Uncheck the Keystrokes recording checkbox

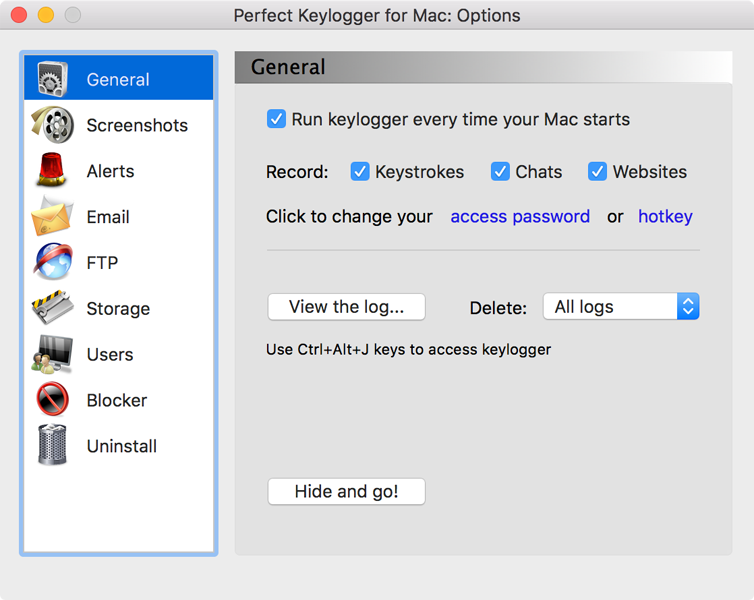pyautogui.click(x=360, y=171)
